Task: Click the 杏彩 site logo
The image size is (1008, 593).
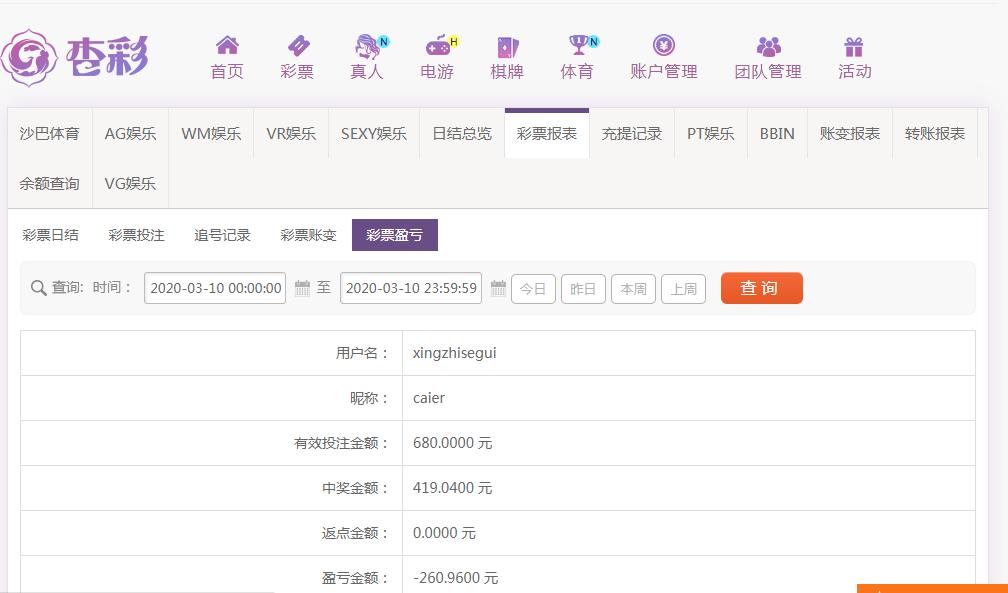Action: click(x=75, y=58)
